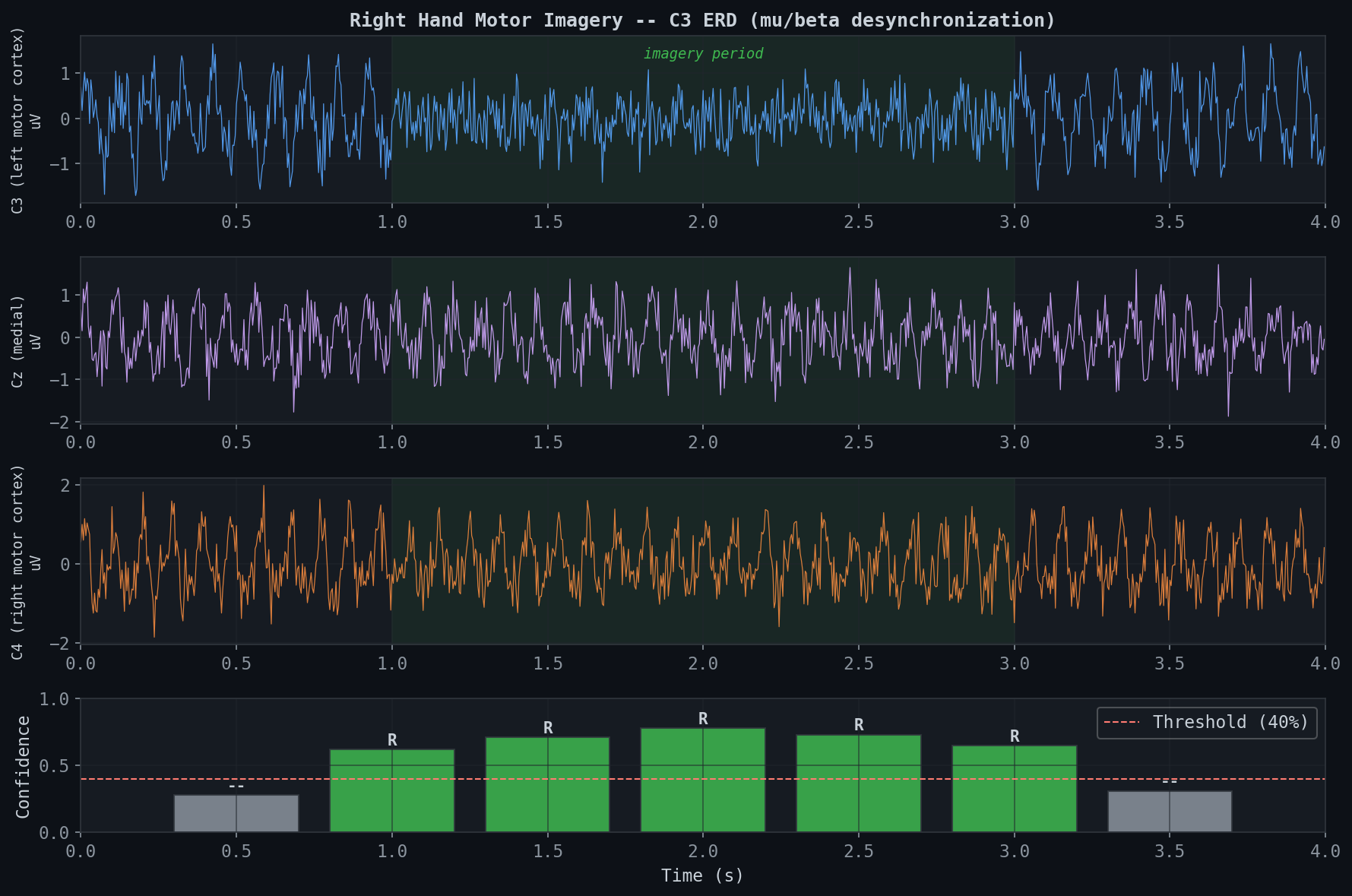Click the 2.0 tick on the bottom axis

coord(703,851)
